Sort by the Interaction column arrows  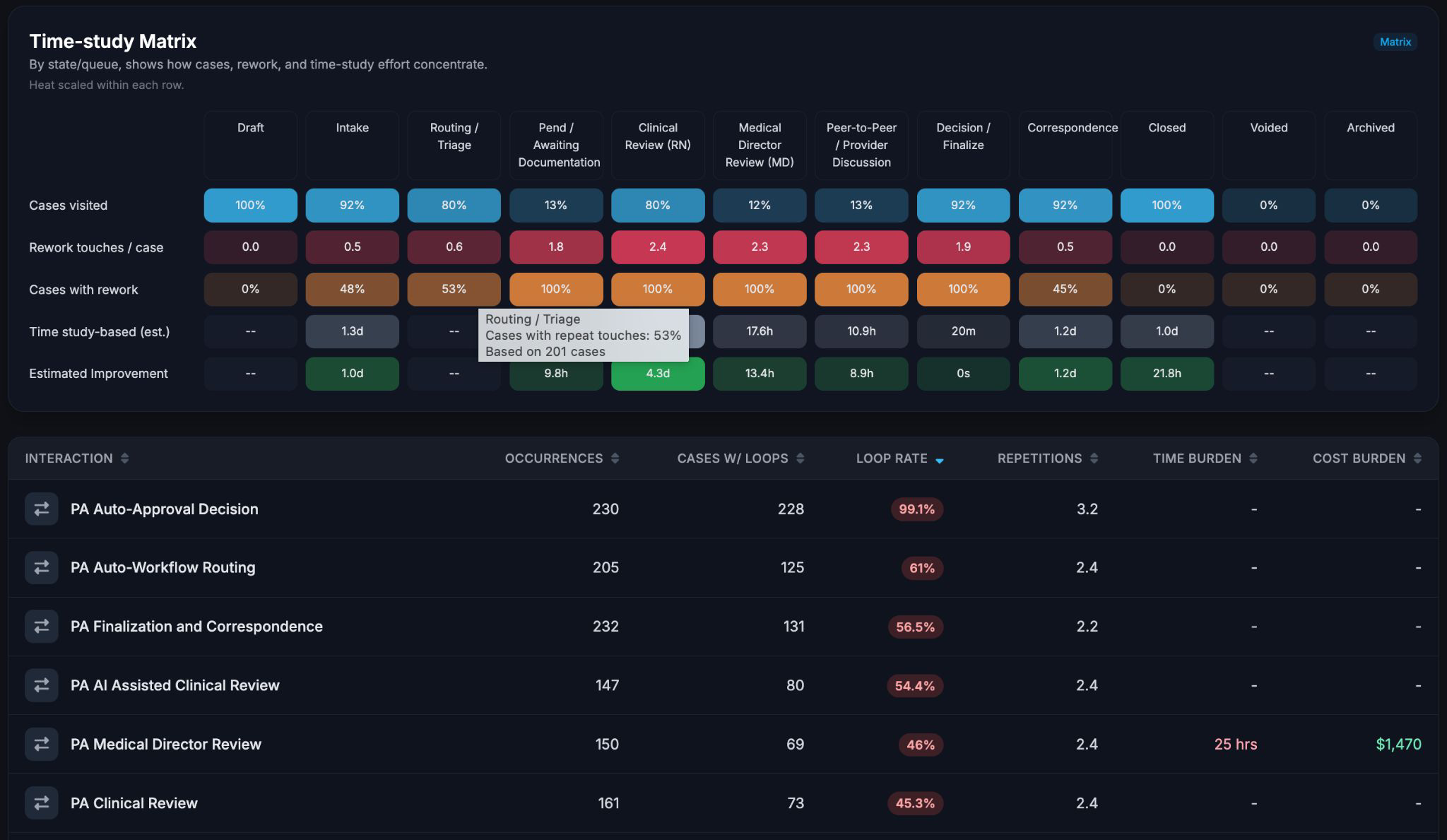click(124, 459)
